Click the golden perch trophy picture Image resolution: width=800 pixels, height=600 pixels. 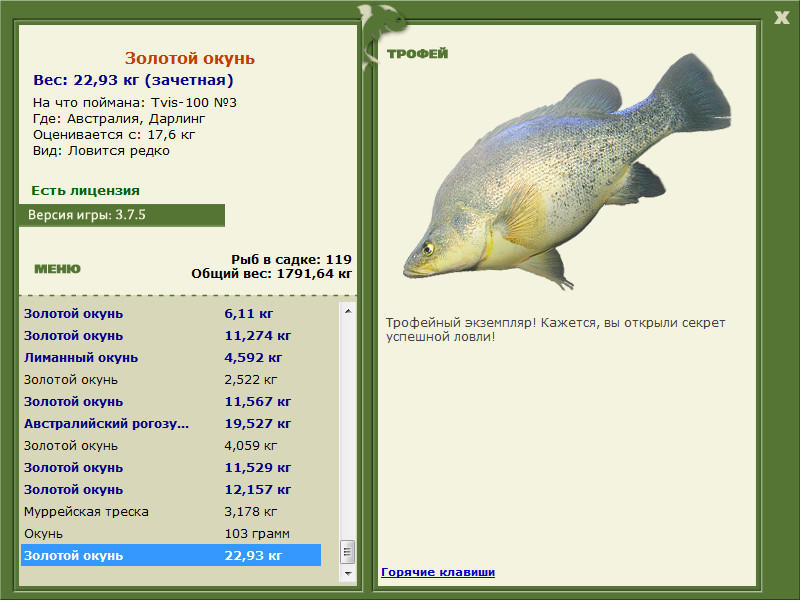(x=566, y=170)
